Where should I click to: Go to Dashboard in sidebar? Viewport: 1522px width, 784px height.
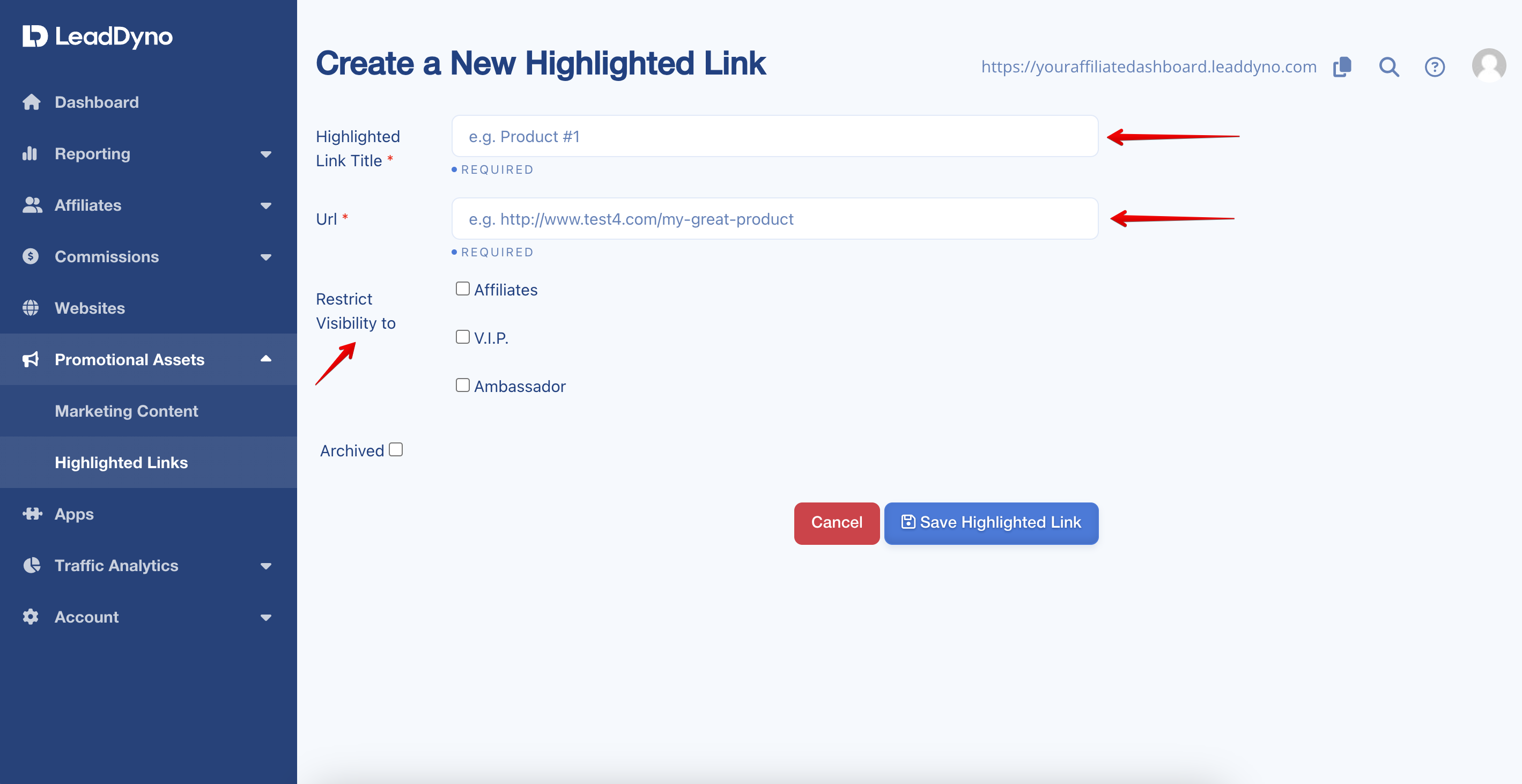coord(149,102)
